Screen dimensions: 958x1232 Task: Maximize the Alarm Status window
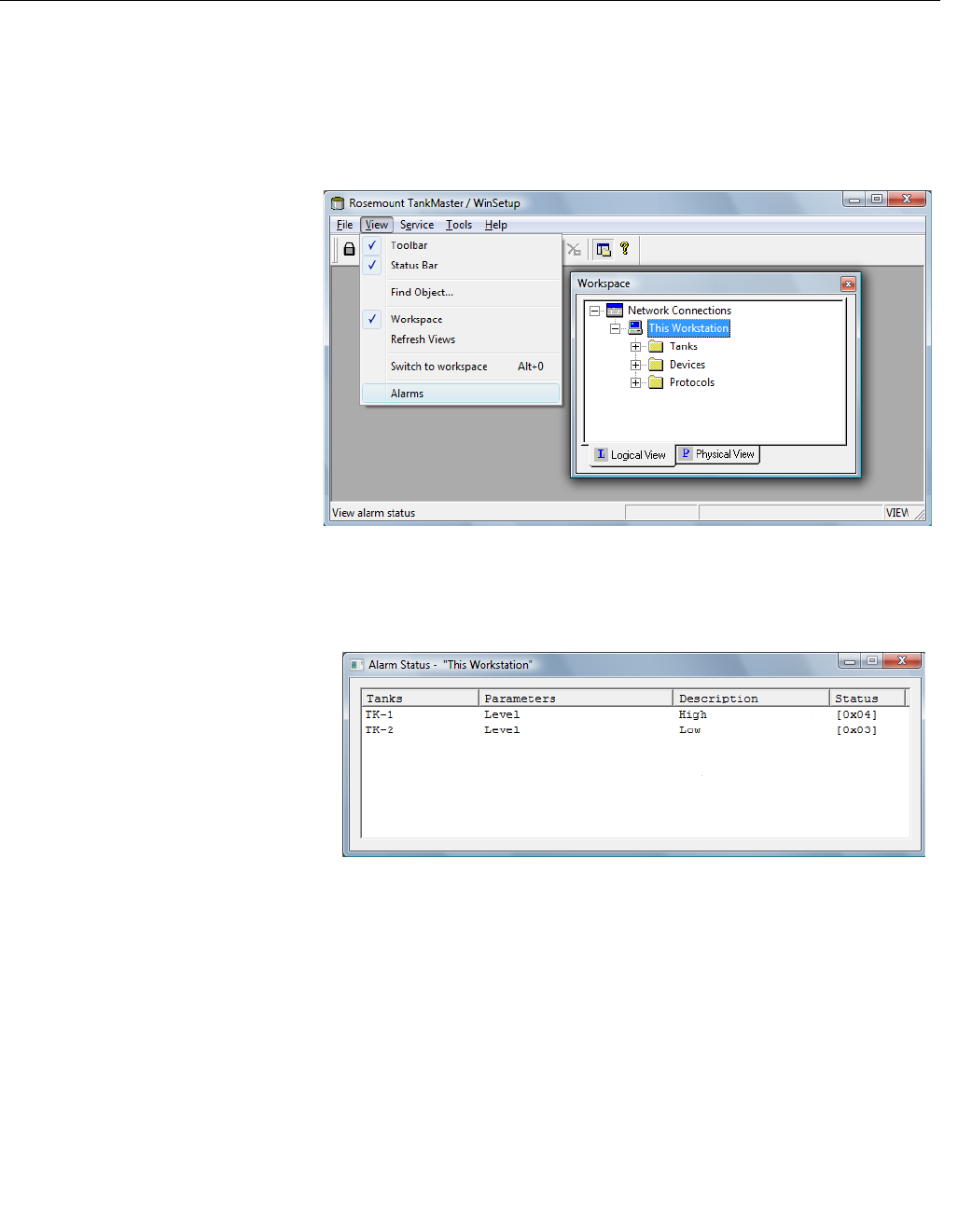pyautogui.click(x=871, y=661)
